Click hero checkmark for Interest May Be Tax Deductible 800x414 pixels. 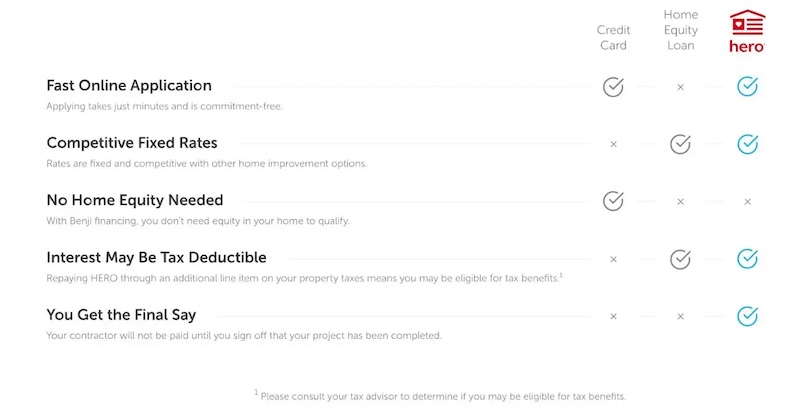point(747,258)
